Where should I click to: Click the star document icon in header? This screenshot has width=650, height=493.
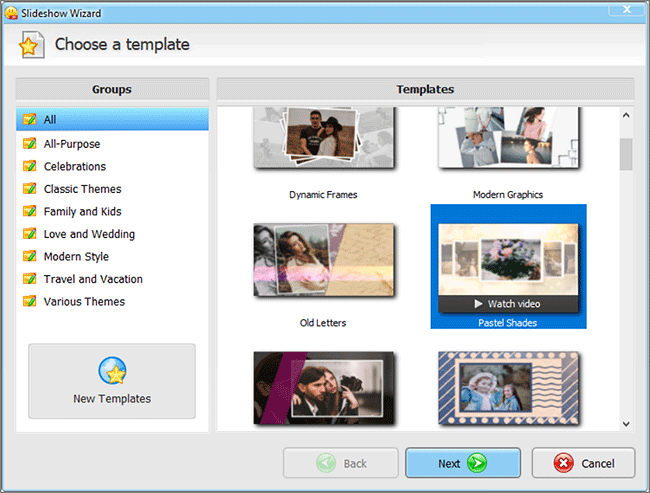pyautogui.click(x=32, y=45)
